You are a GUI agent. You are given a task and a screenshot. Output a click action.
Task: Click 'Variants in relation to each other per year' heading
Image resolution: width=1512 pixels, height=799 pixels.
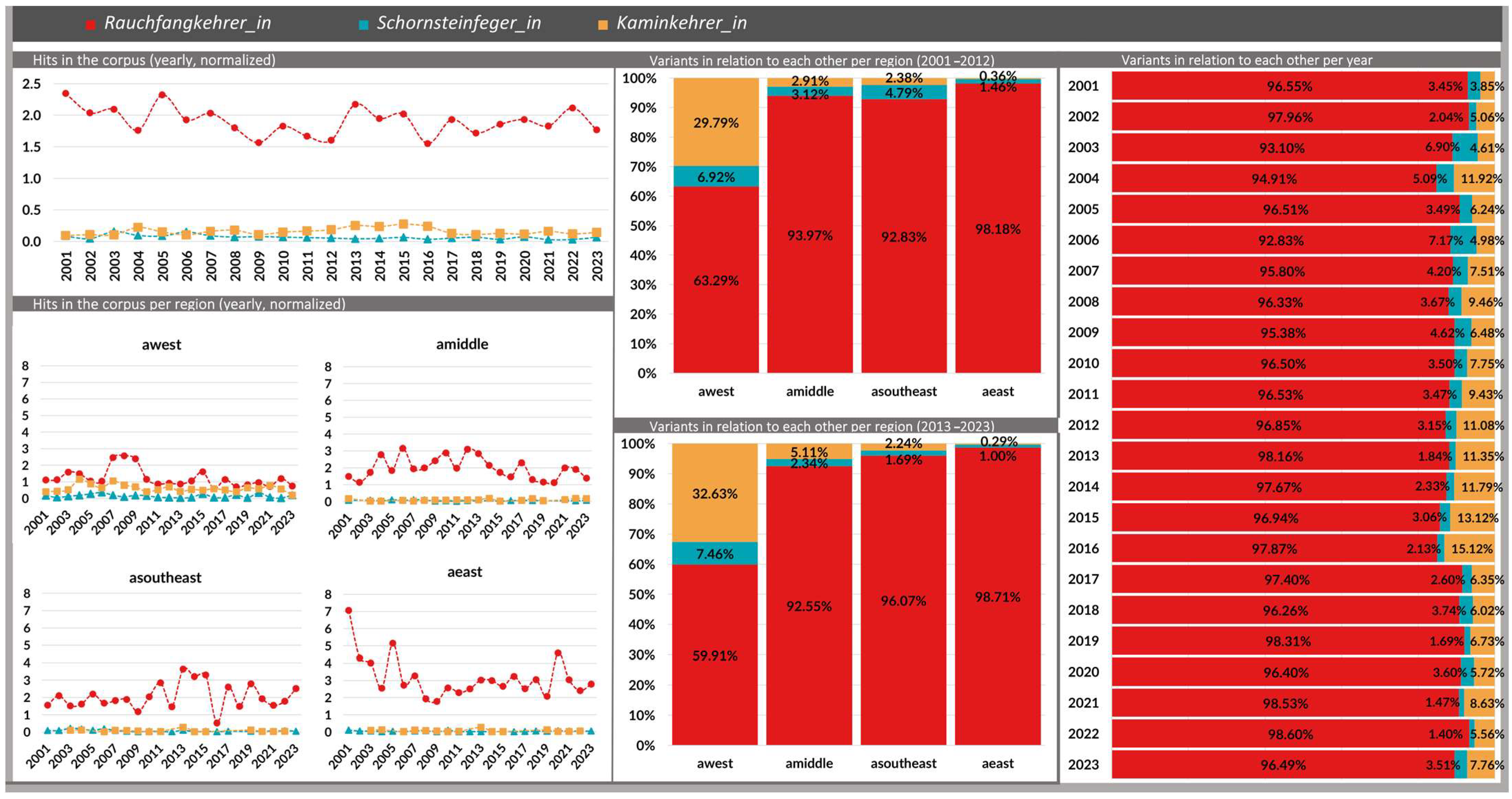(x=1247, y=60)
